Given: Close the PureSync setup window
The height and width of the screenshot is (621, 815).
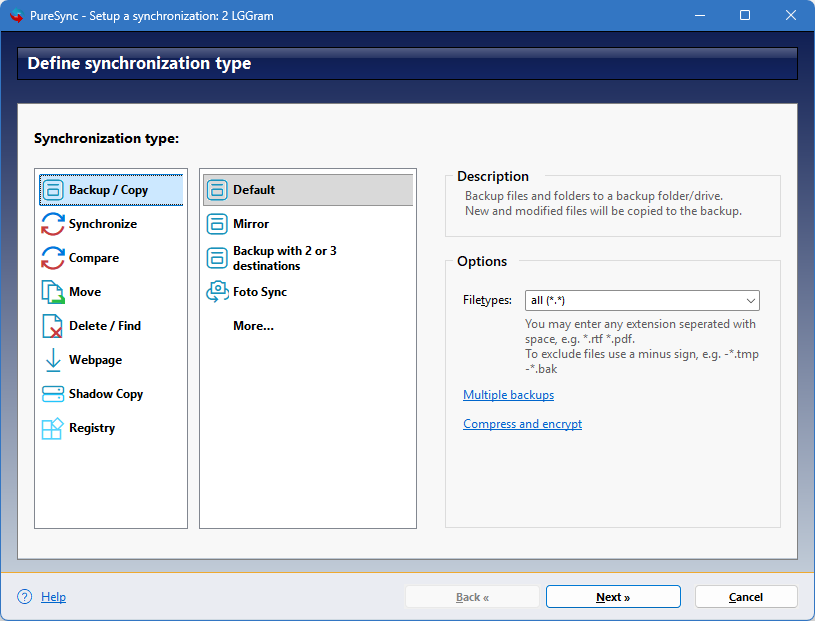Looking at the screenshot, I should [791, 15].
